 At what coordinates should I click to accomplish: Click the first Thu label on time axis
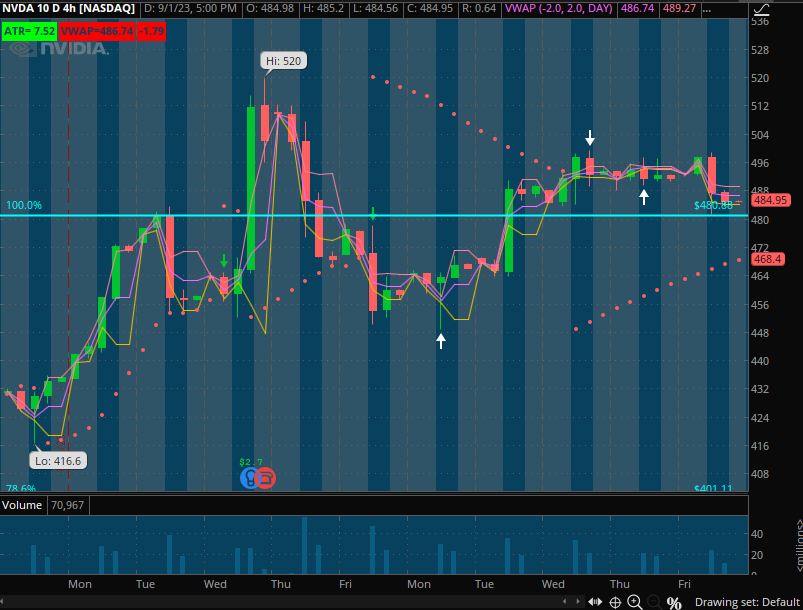click(281, 584)
